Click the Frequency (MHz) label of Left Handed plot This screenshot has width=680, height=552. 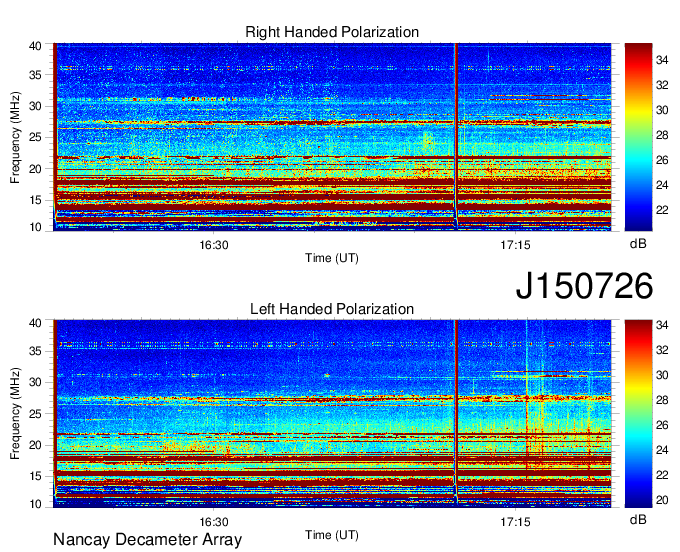click(15, 414)
